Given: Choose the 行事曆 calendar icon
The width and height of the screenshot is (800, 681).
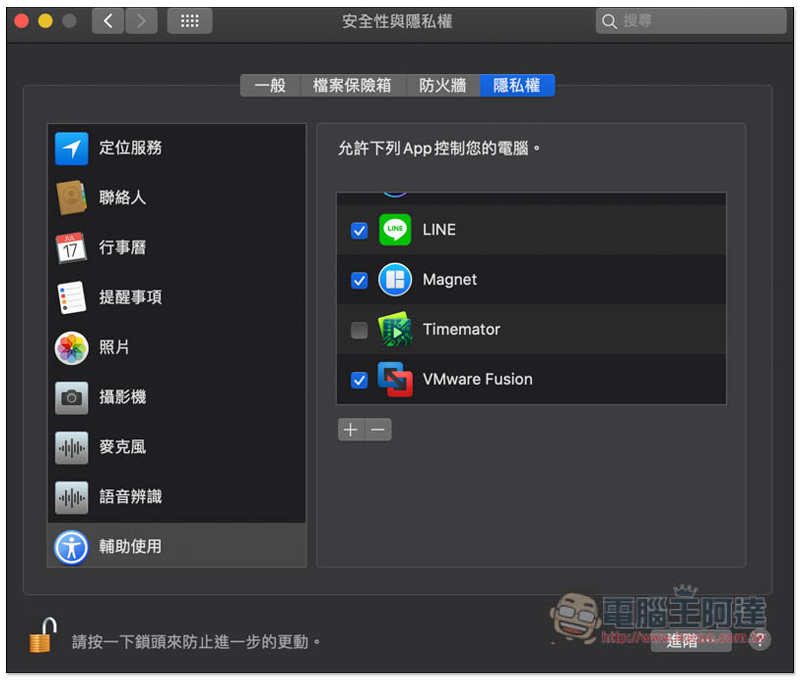Looking at the screenshot, I should (x=71, y=247).
